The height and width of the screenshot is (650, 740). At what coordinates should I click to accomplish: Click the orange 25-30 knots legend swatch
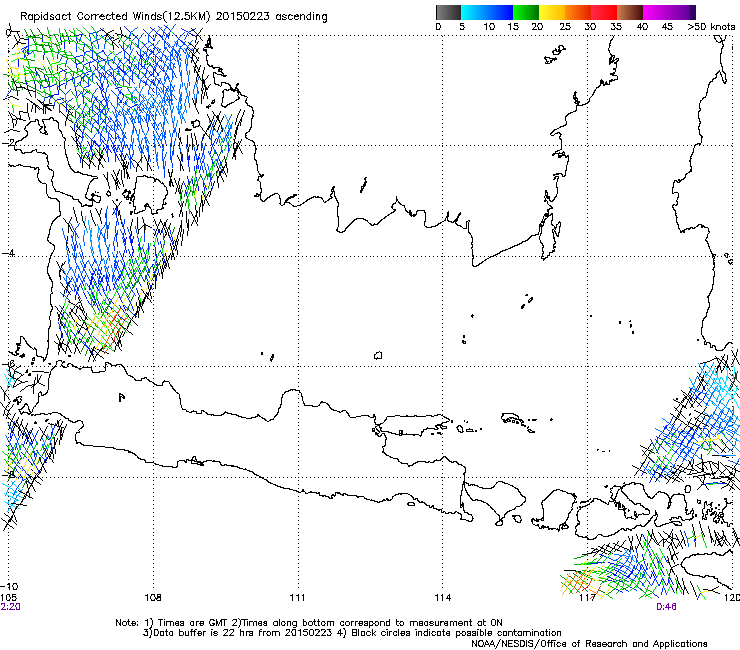(x=578, y=12)
